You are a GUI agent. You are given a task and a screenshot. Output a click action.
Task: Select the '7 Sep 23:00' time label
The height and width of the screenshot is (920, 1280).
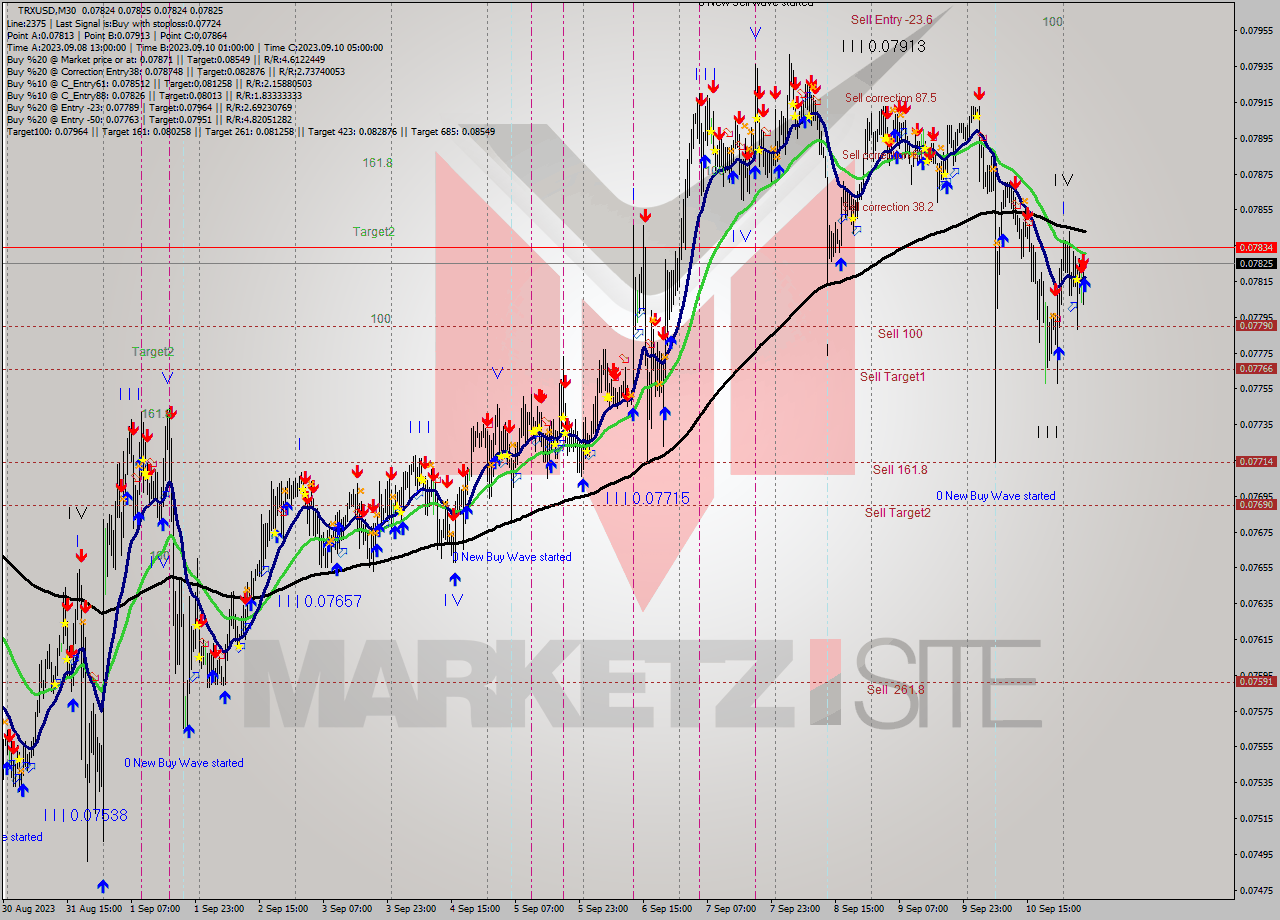pos(795,909)
